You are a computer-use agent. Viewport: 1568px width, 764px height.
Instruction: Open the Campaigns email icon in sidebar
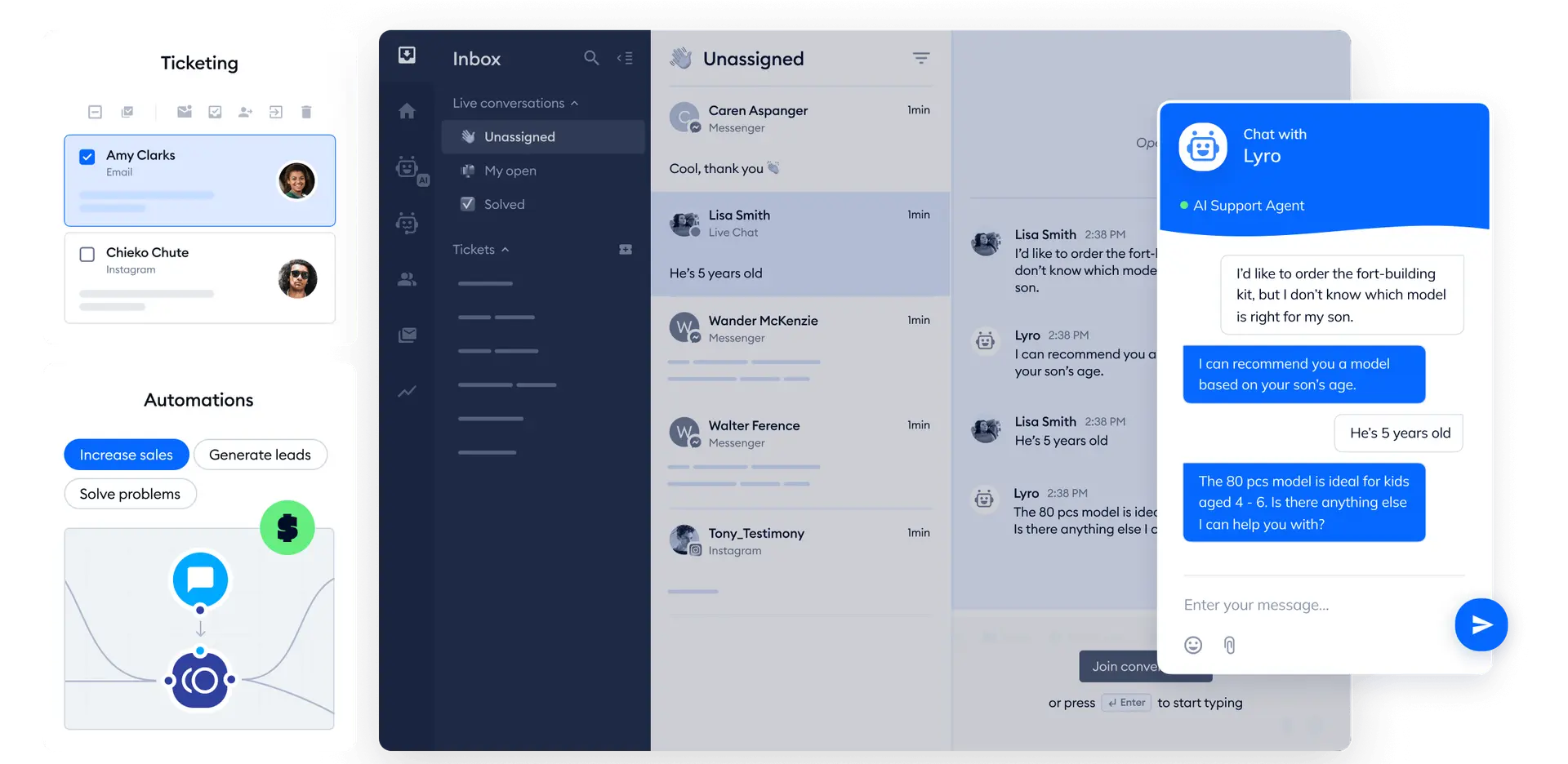(408, 335)
